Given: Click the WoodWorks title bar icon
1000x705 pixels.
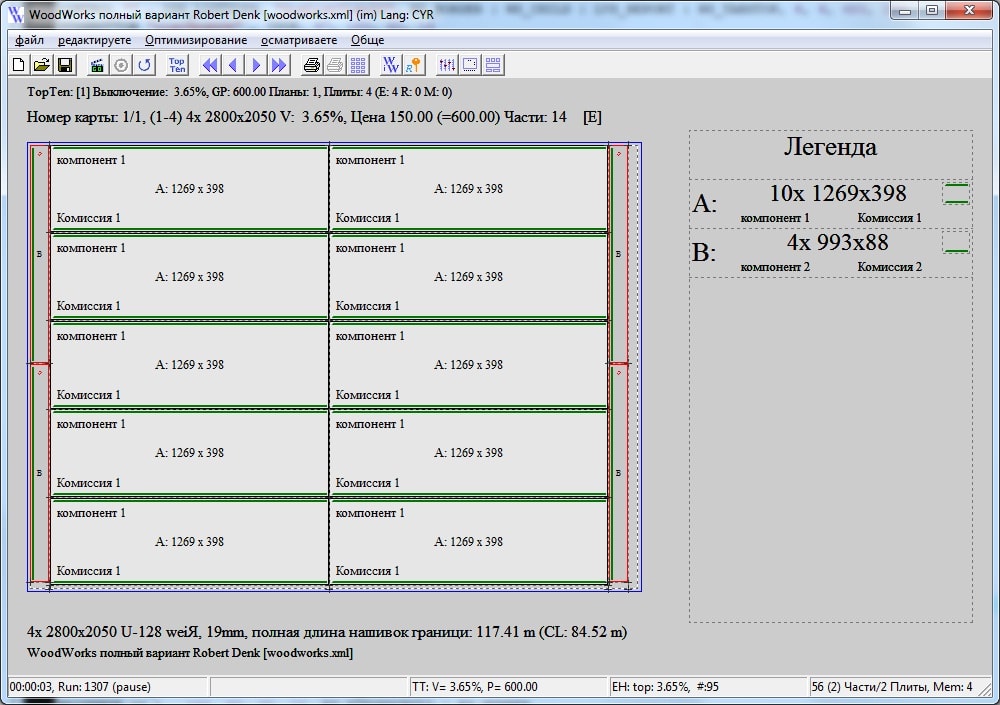Looking at the screenshot, I should point(17,13).
